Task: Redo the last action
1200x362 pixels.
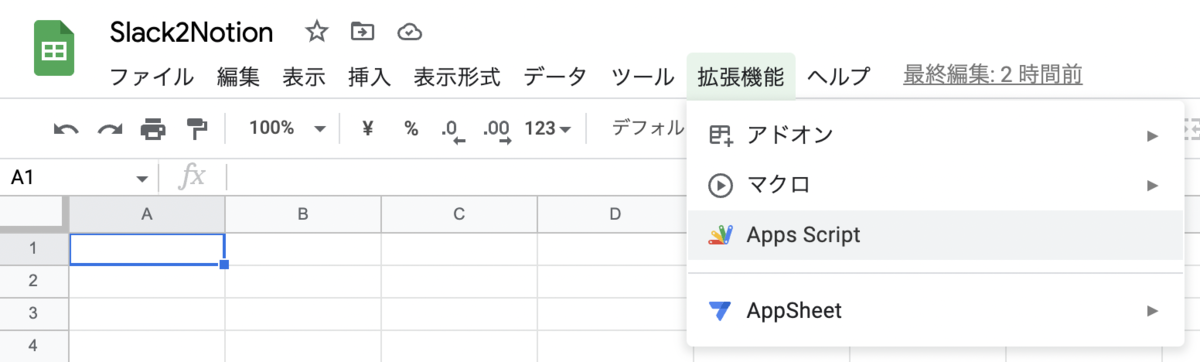Action: (x=109, y=129)
